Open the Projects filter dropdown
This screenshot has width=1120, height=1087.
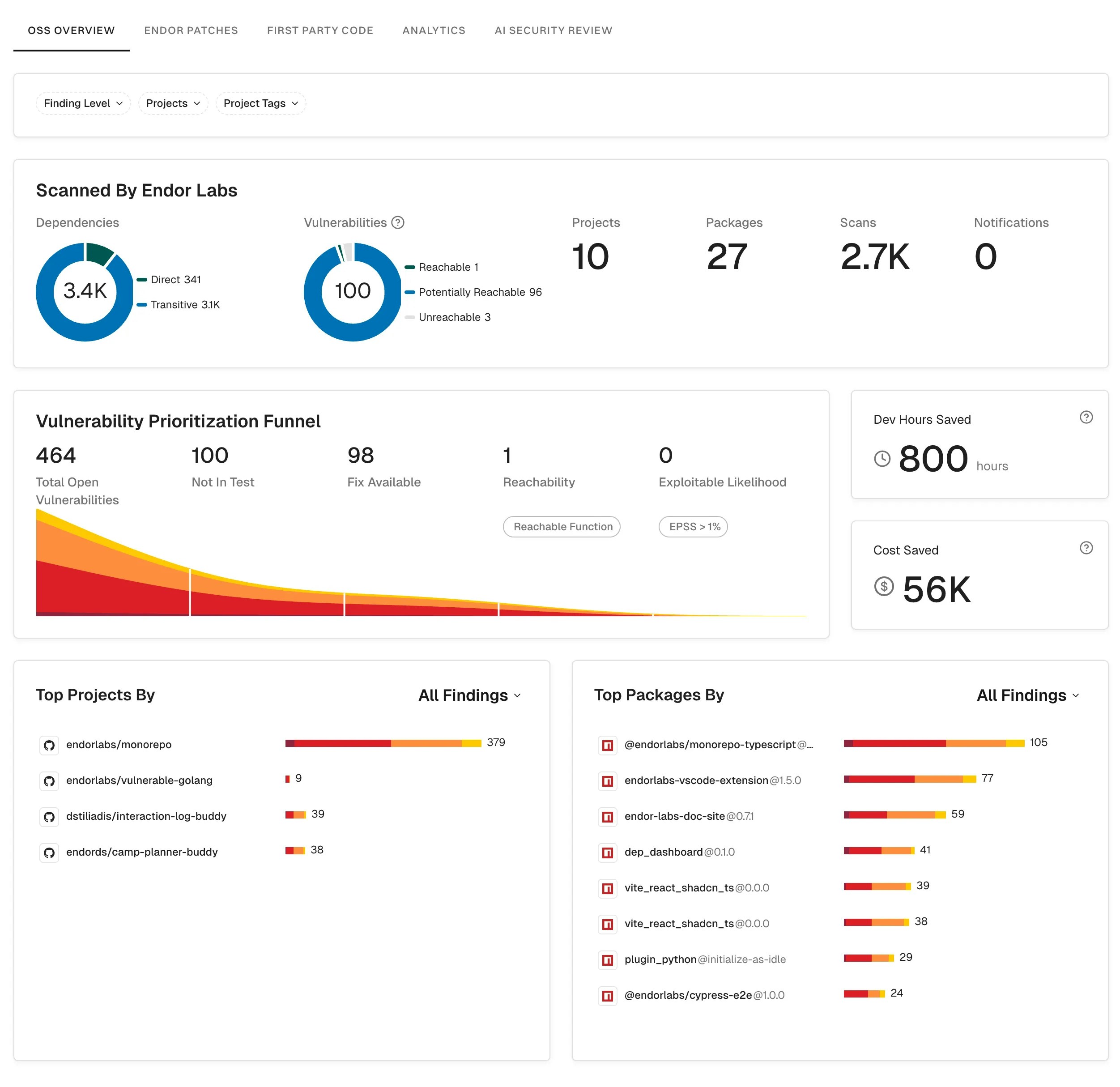(x=173, y=103)
